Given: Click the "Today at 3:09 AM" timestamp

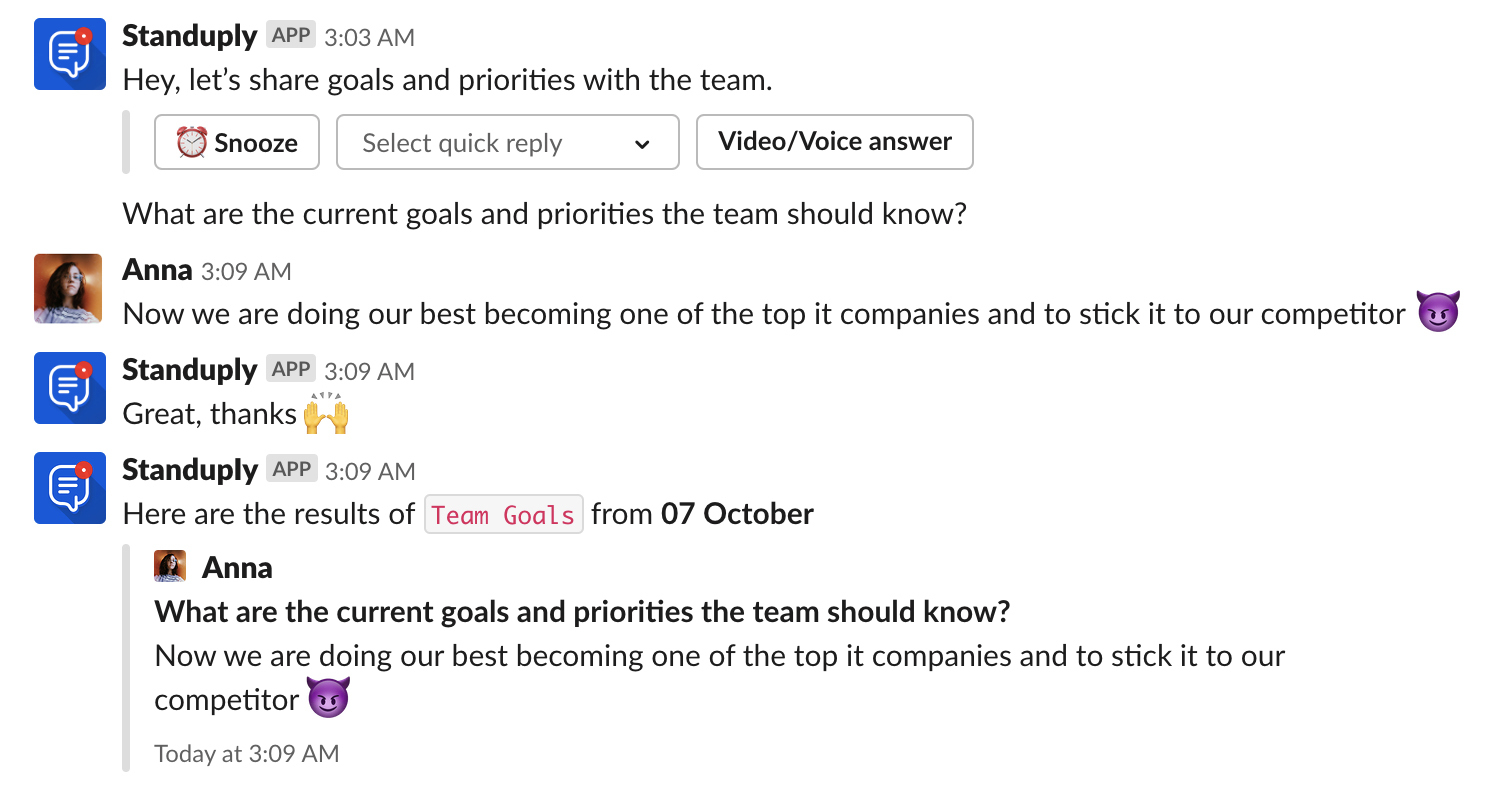Looking at the screenshot, I should (246, 753).
